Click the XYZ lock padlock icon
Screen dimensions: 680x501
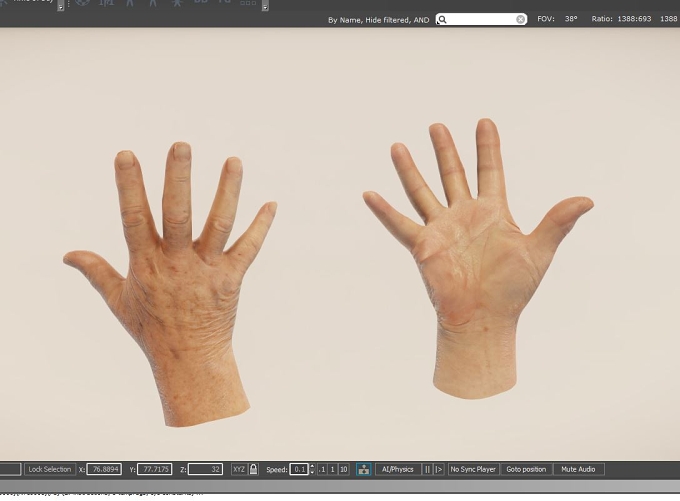[254, 469]
